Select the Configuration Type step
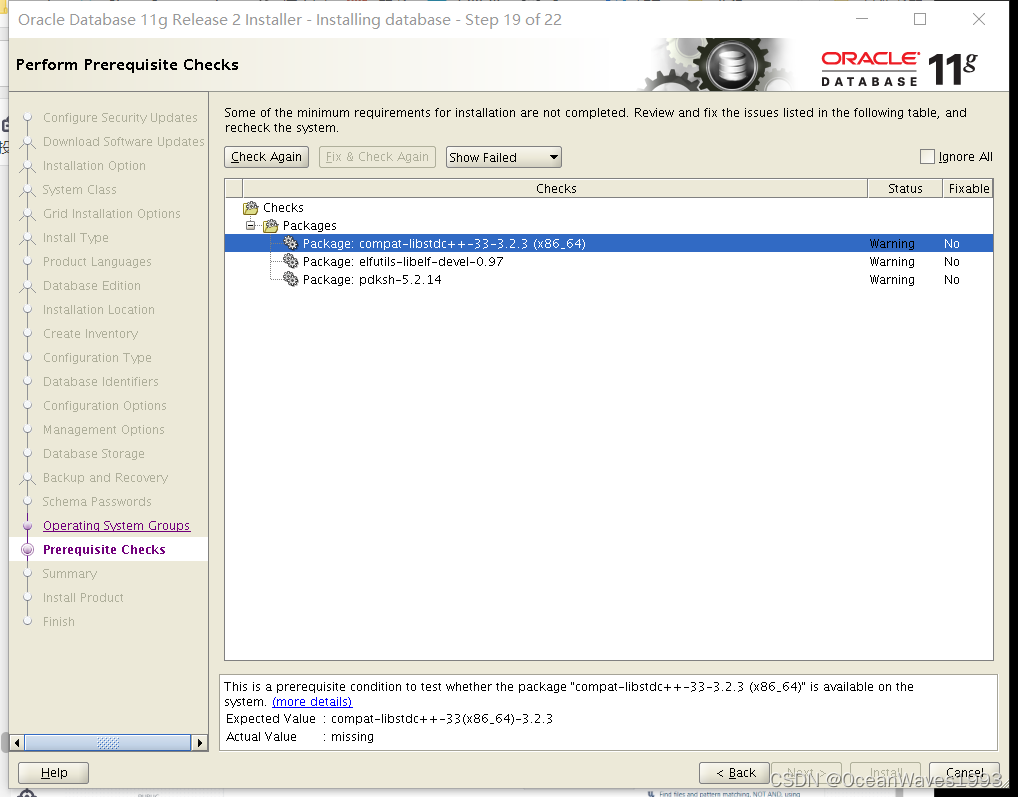Image resolution: width=1018 pixels, height=797 pixels. [97, 358]
